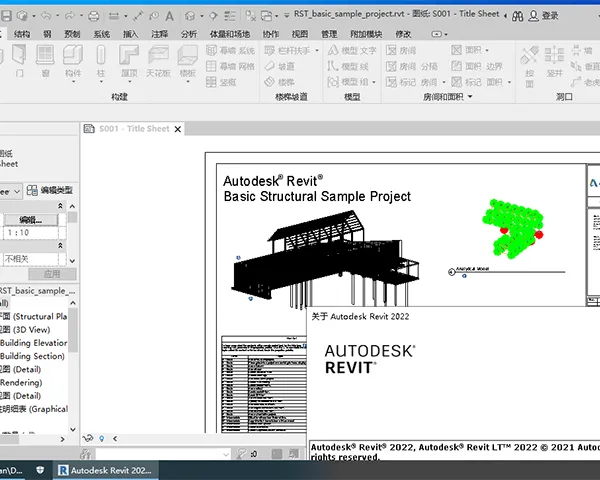Select the 构件 (Component) tool

[73, 63]
